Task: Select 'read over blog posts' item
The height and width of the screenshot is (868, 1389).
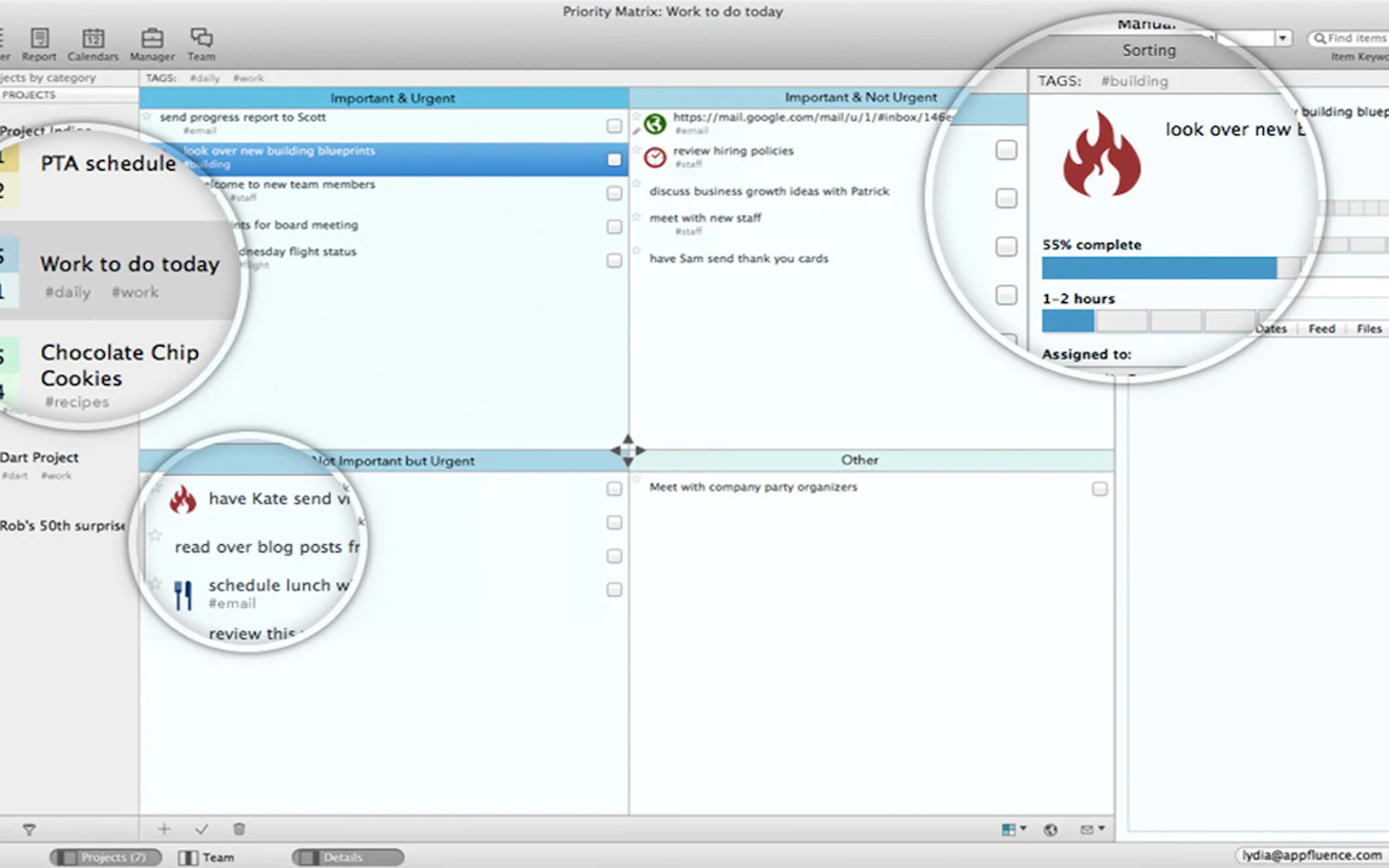Action: click(267, 547)
